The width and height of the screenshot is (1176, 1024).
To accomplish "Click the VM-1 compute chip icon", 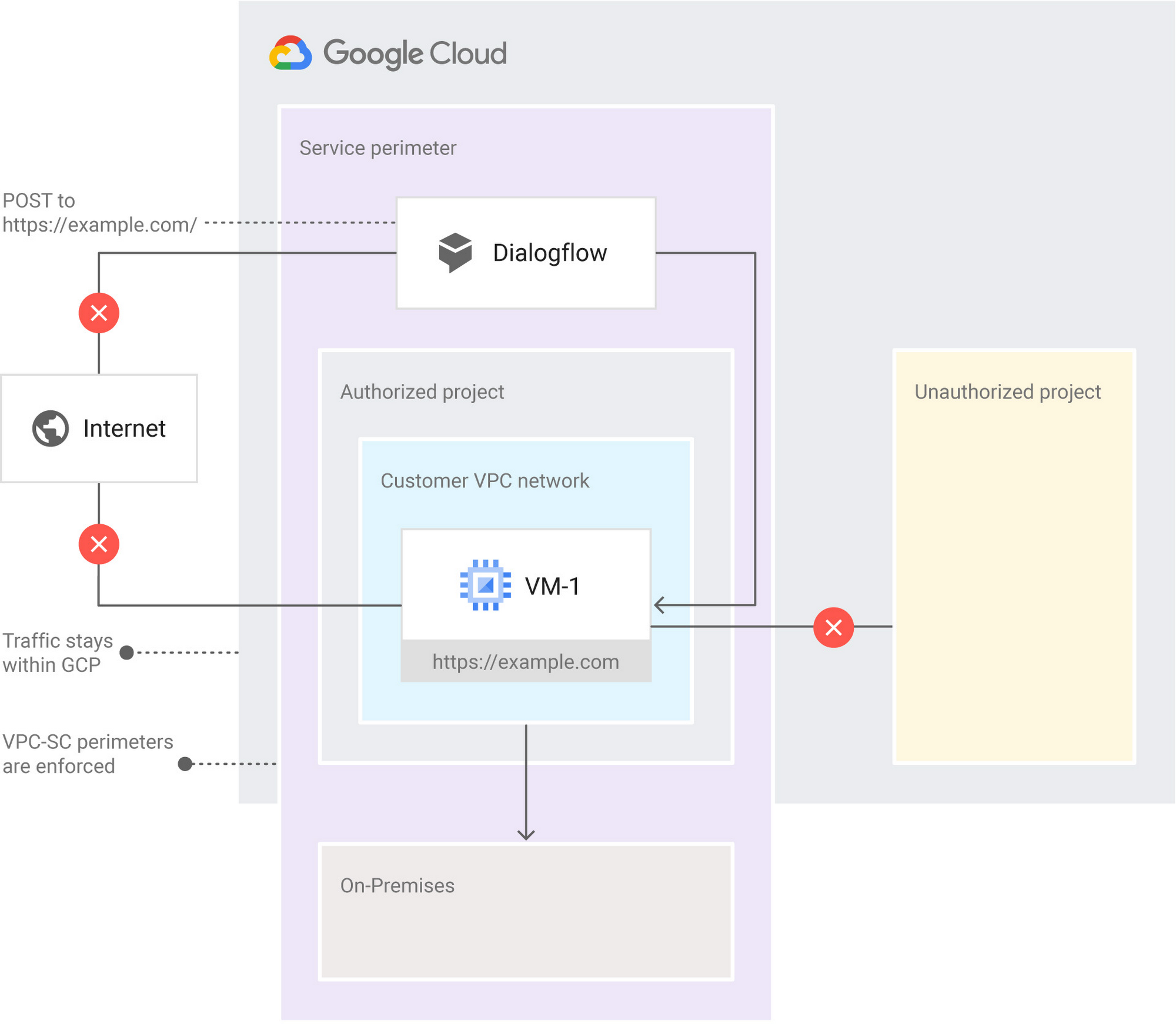I will [485, 585].
